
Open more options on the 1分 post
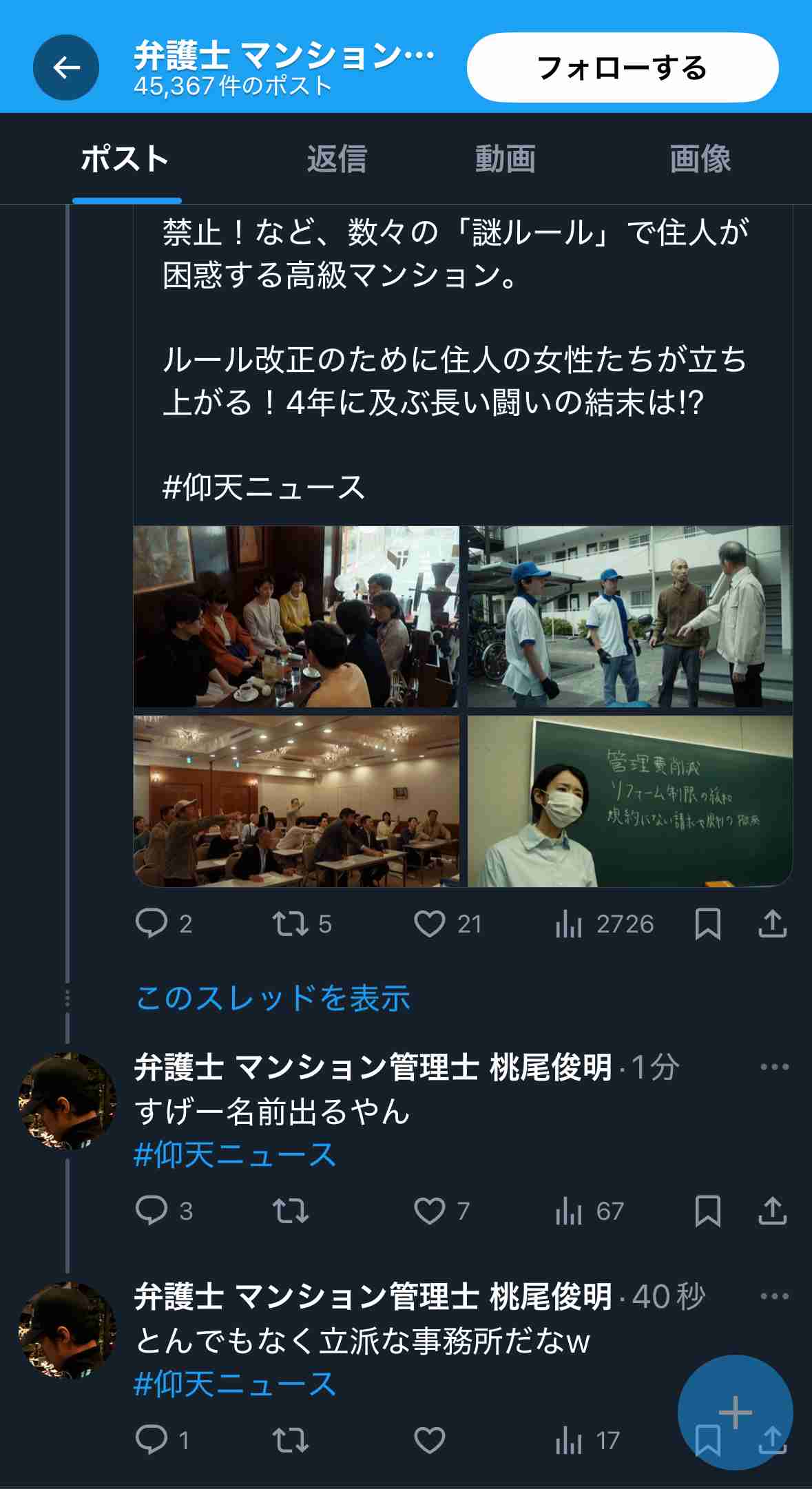click(774, 1067)
